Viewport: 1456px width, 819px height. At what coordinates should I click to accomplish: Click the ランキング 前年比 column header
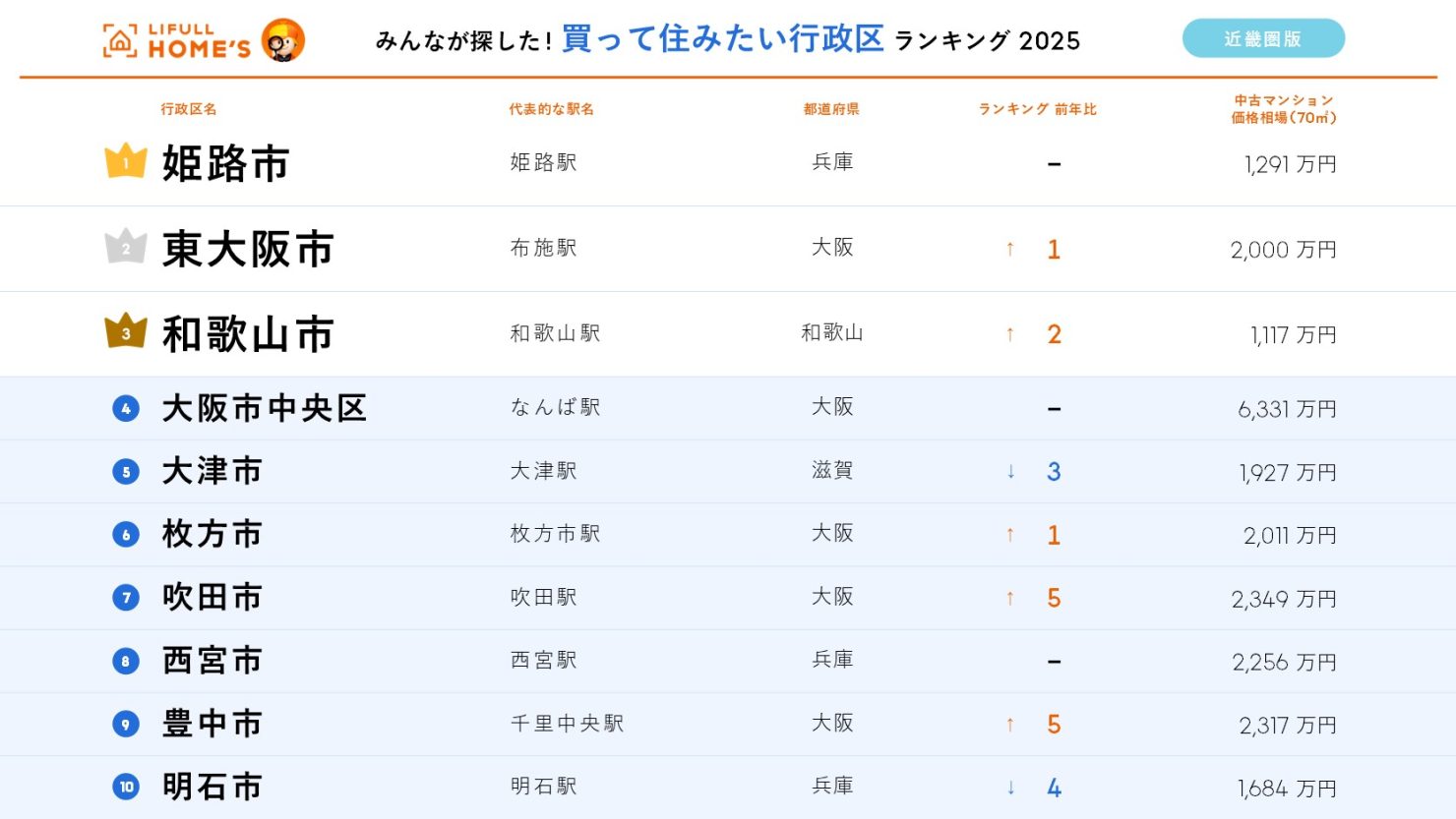pos(1037,109)
